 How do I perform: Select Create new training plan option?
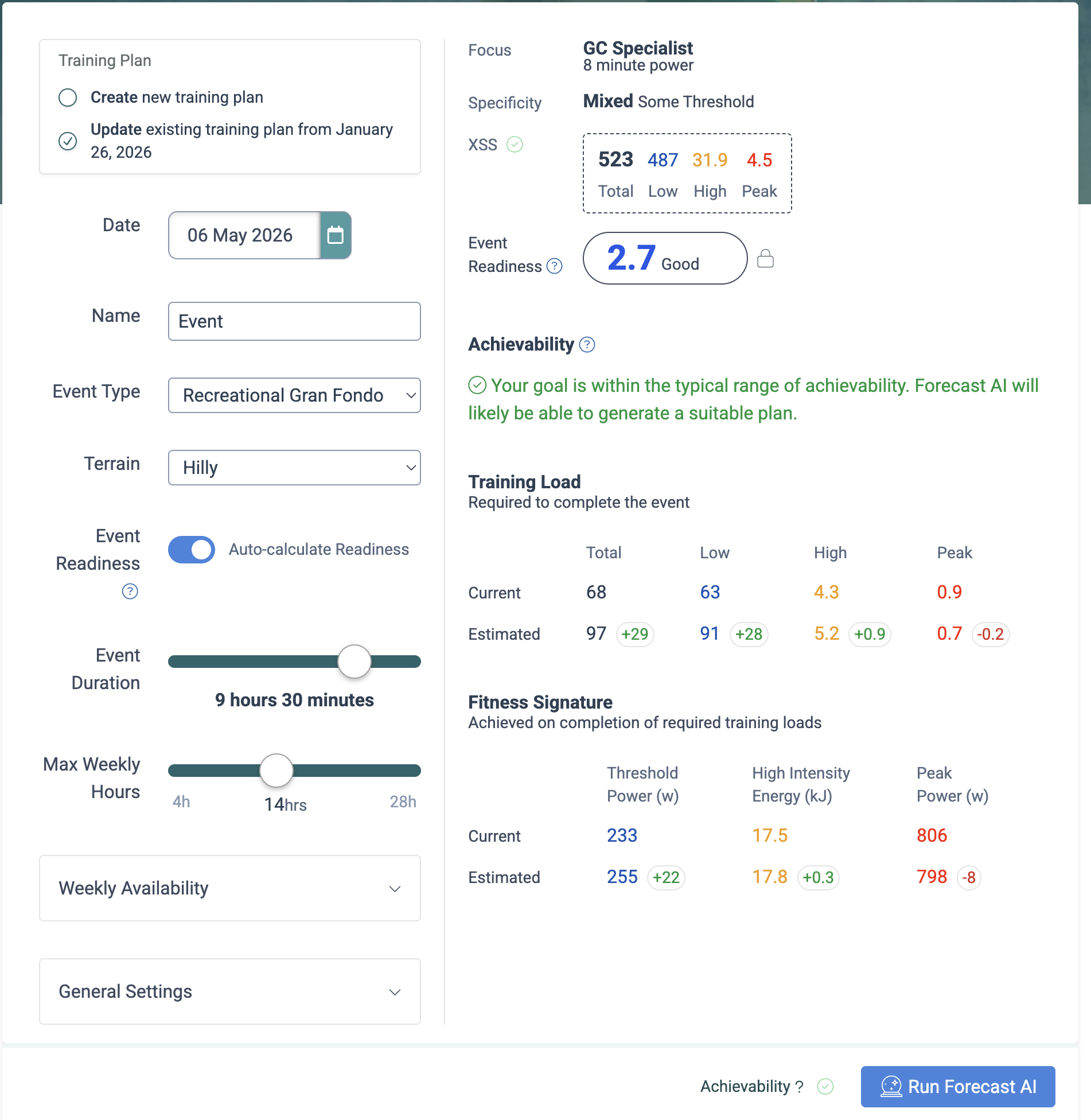click(68, 98)
